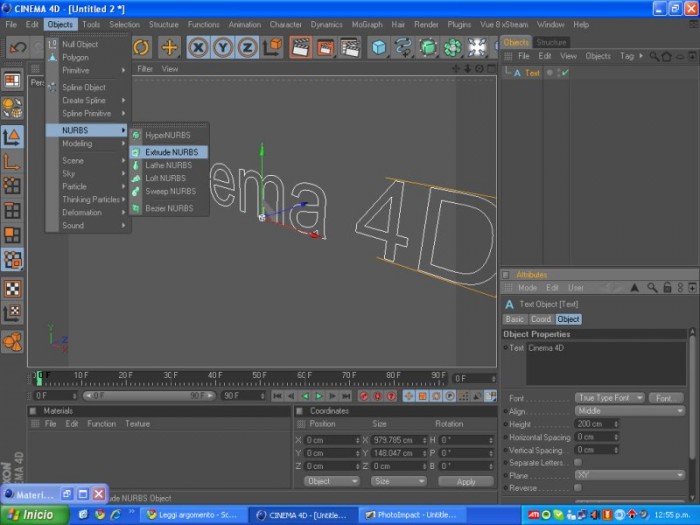This screenshot has width=700, height=525.
Task: Open the Size mode dropdown
Action: click(398, 481)
